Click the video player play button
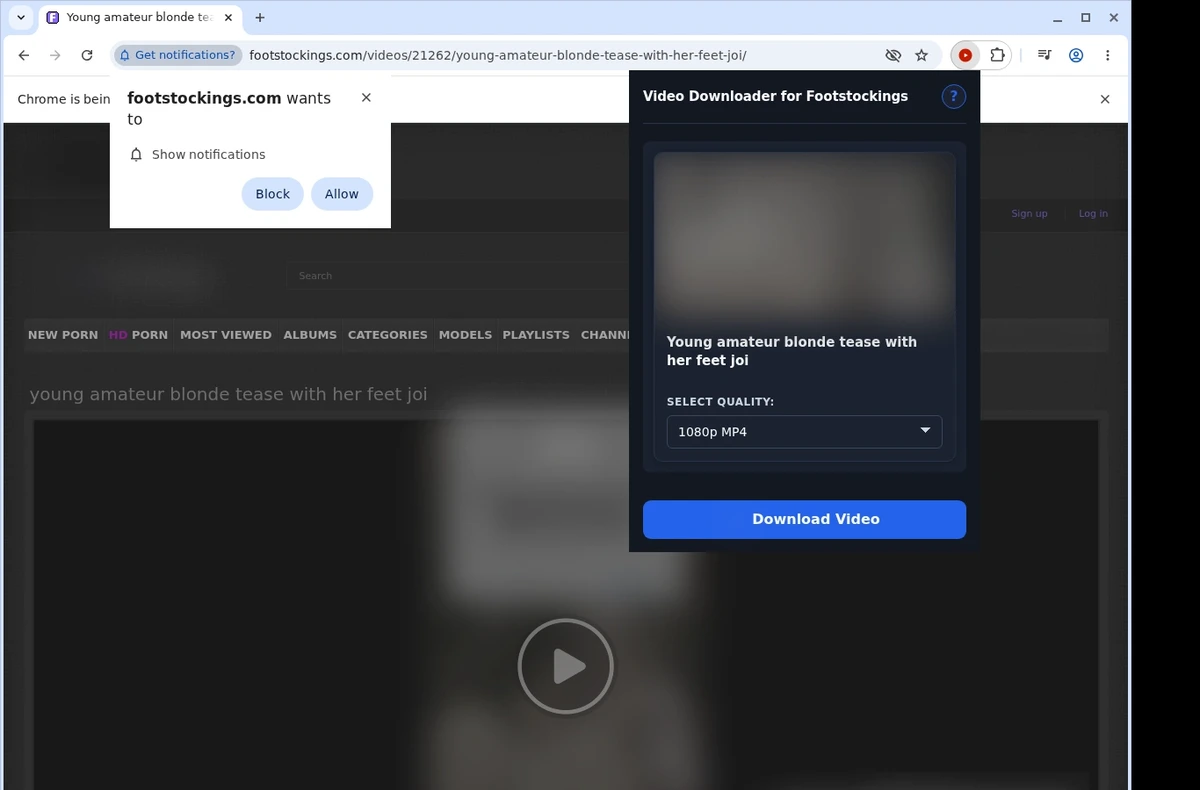The height and width of the screenshot is (790, 1200). click(x=566, y=666)
